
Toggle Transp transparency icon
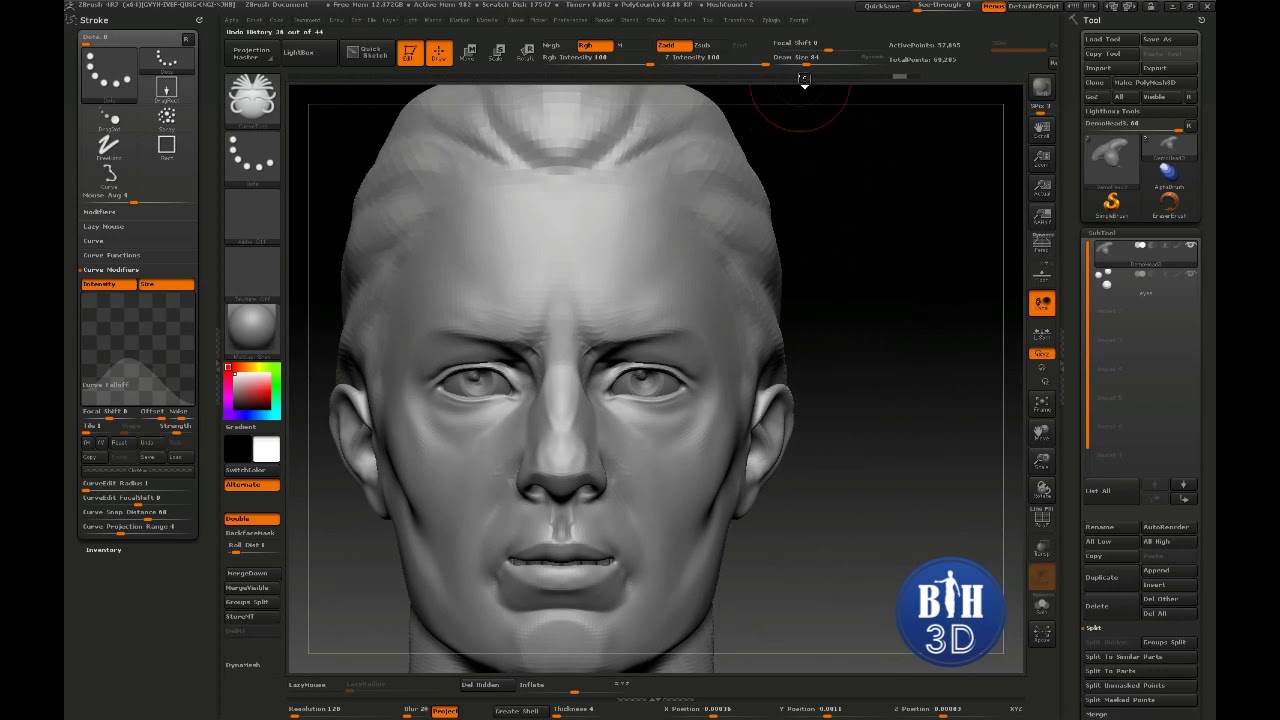[1042, 548]
